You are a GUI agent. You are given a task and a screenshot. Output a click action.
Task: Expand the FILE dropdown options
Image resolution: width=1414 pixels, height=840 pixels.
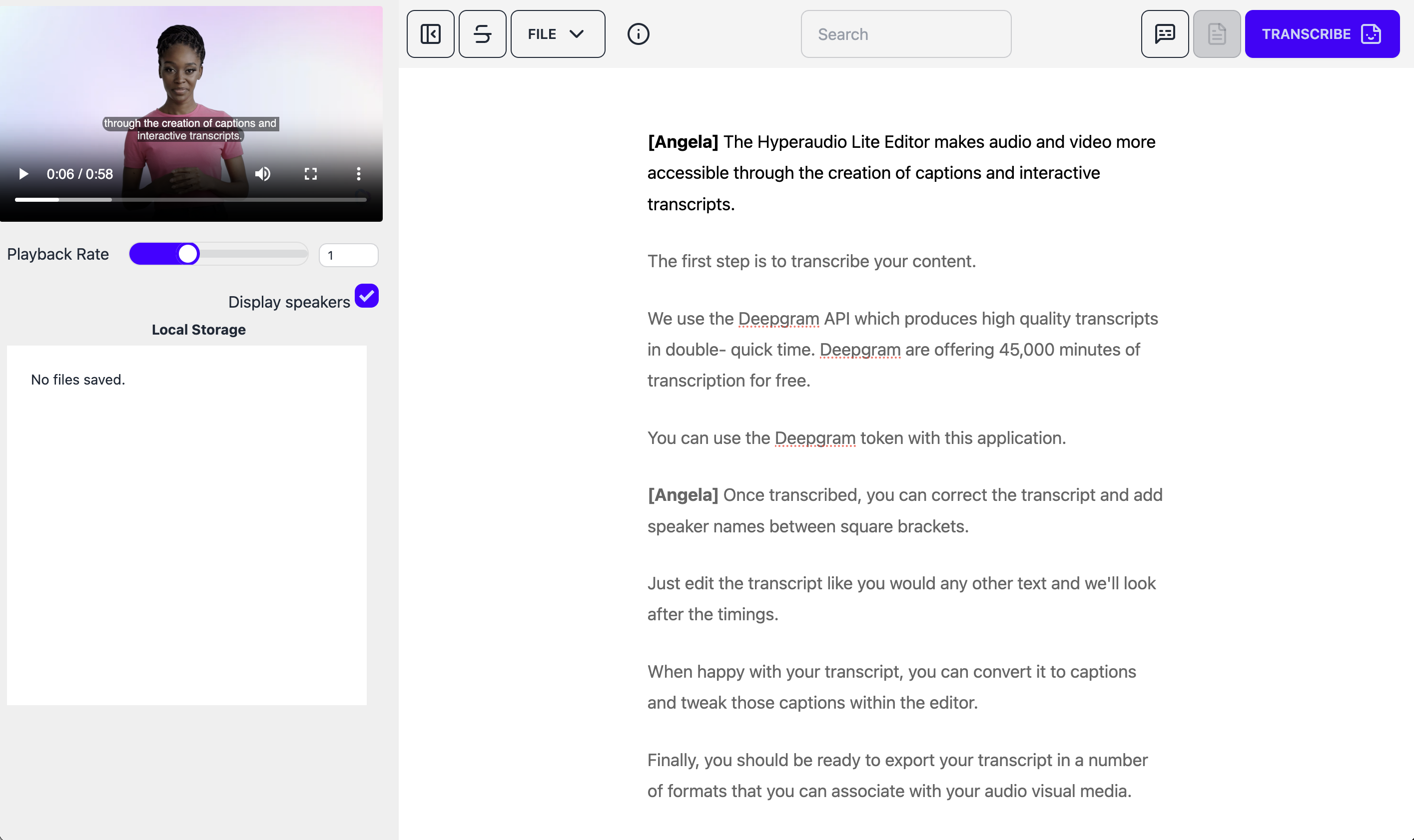tap(555, 33)
